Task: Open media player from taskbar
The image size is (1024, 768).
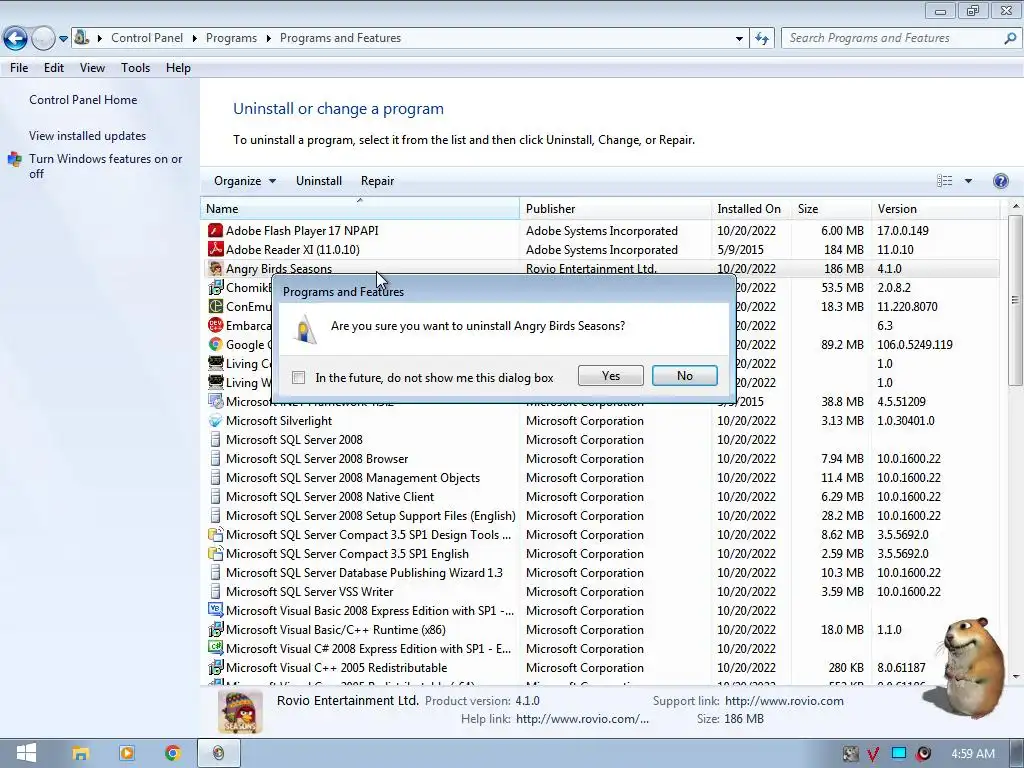Action: click(126, 754)
